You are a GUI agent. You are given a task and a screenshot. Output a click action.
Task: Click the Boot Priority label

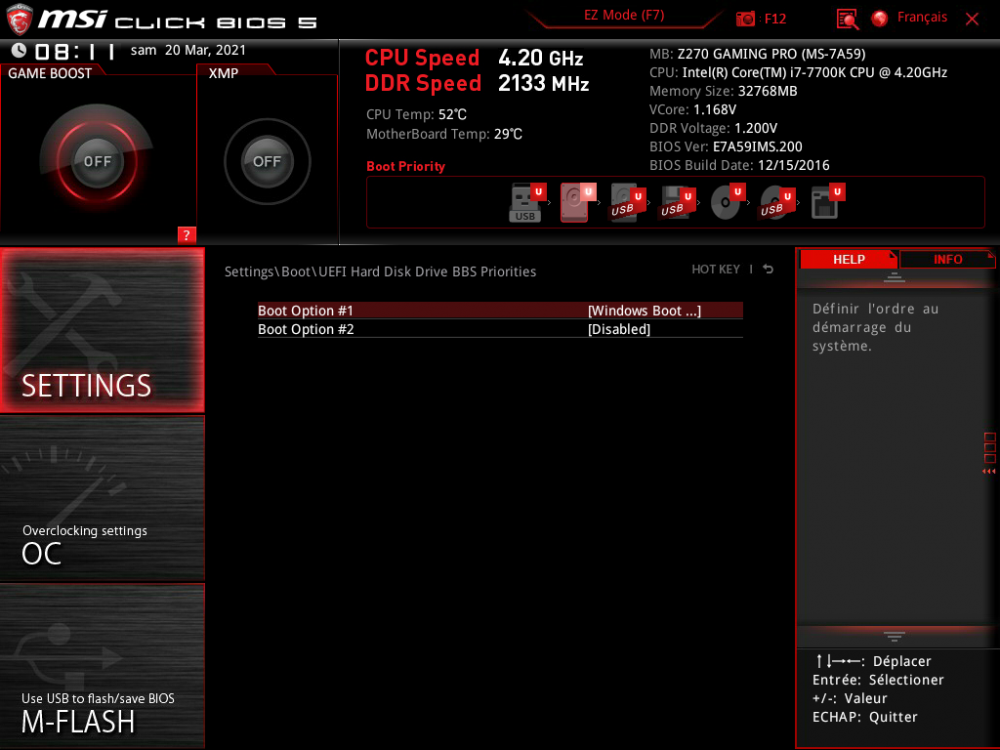[406, 166]
